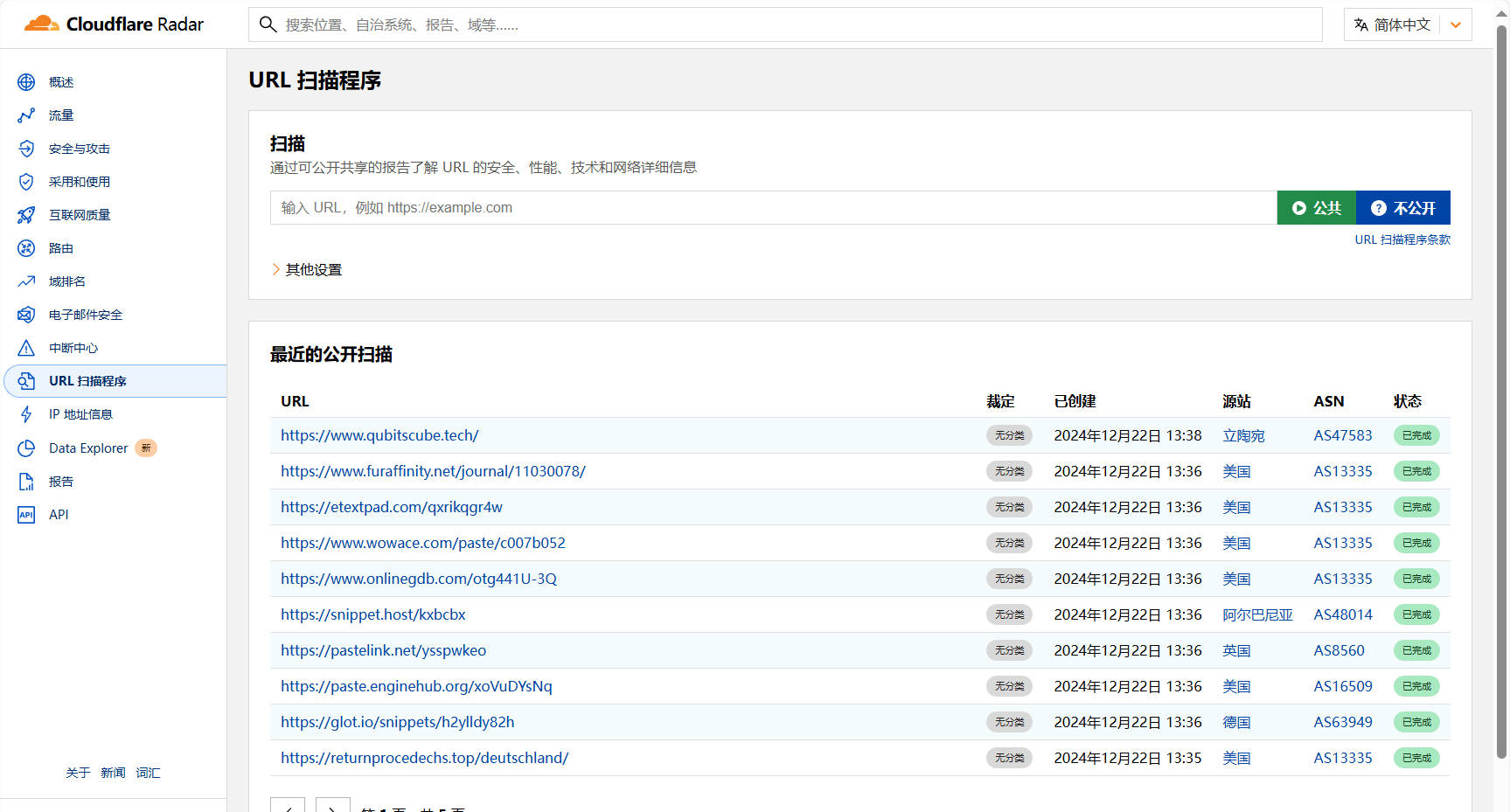Open furaffinity.net journal scan result
Image resolution: width=1510 pixels, height=812 pixels.
(433, 471)
